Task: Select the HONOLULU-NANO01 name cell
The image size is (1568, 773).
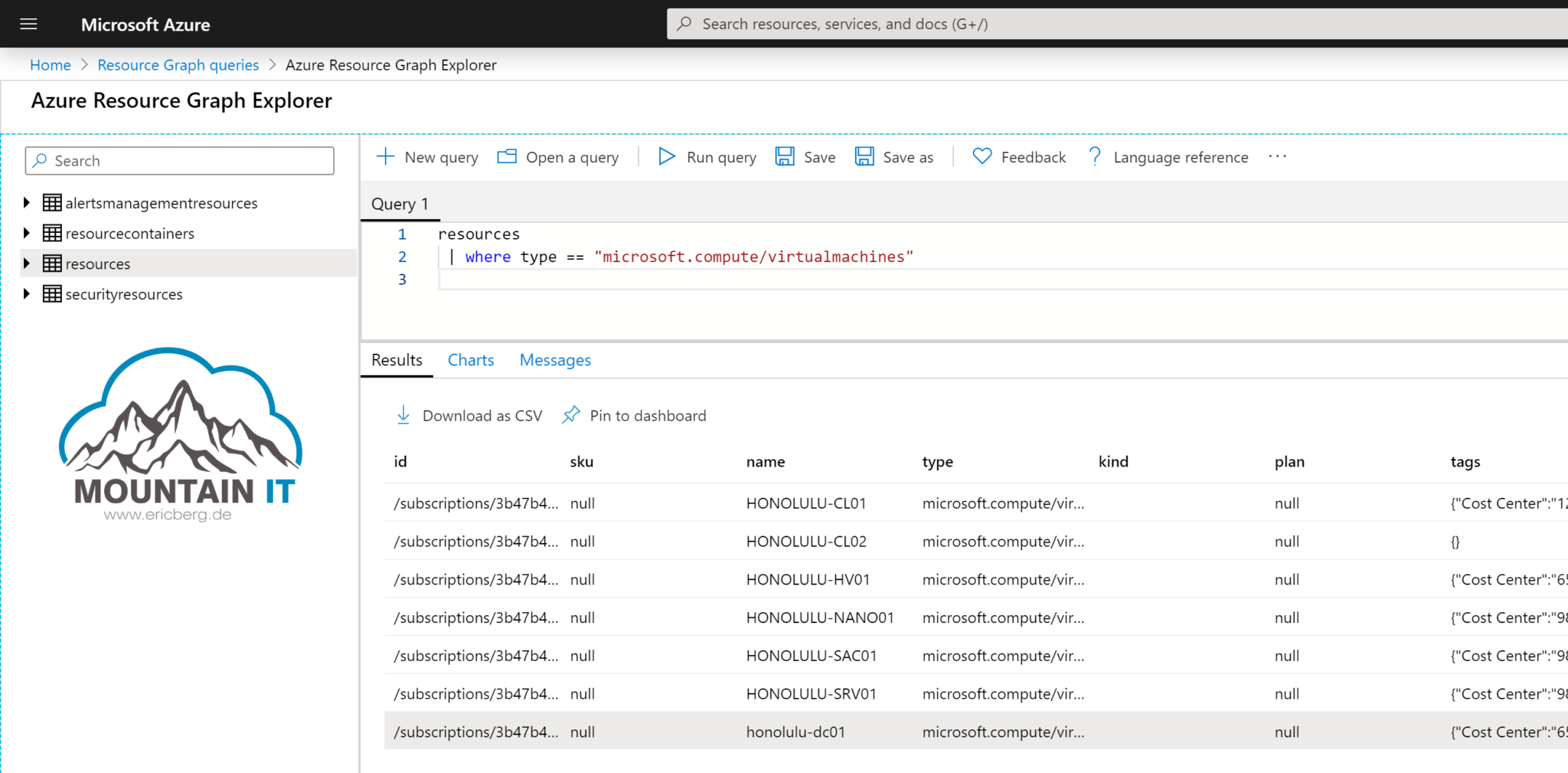Action: [x=820, y=617]
